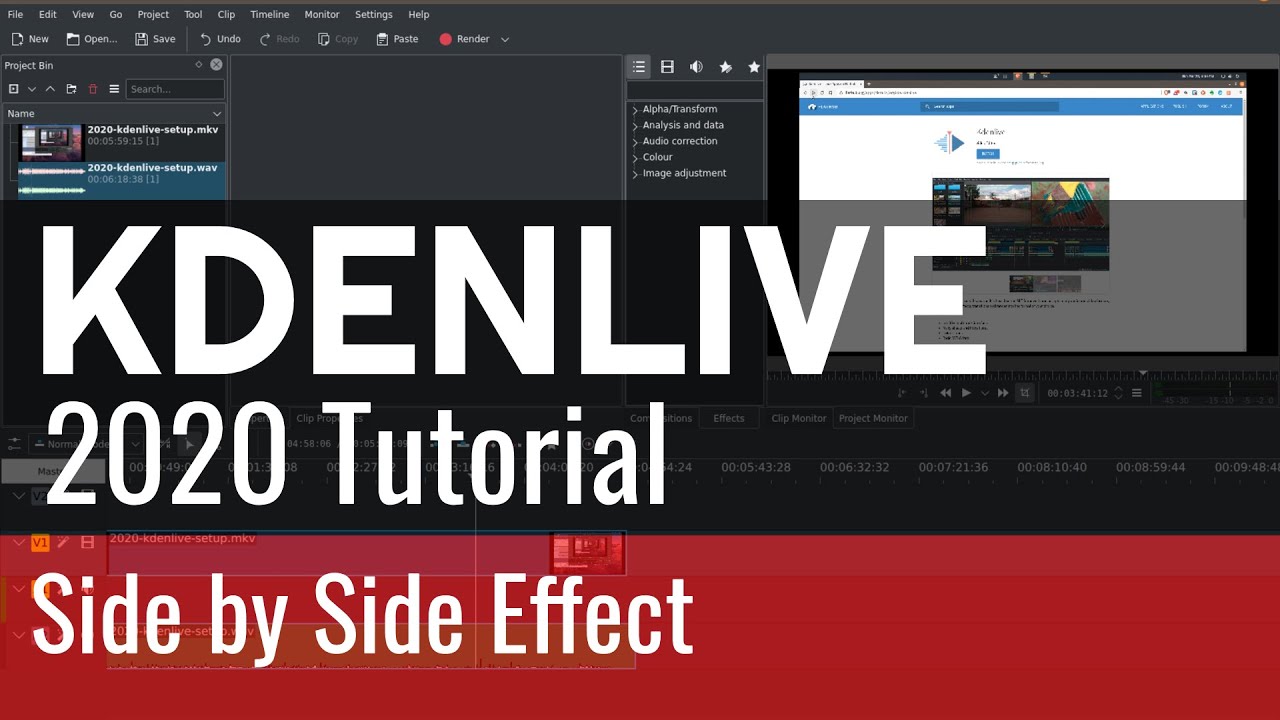Click the create folder icon in Project Bin
1280x720 pixels.
tap(71, 89)
